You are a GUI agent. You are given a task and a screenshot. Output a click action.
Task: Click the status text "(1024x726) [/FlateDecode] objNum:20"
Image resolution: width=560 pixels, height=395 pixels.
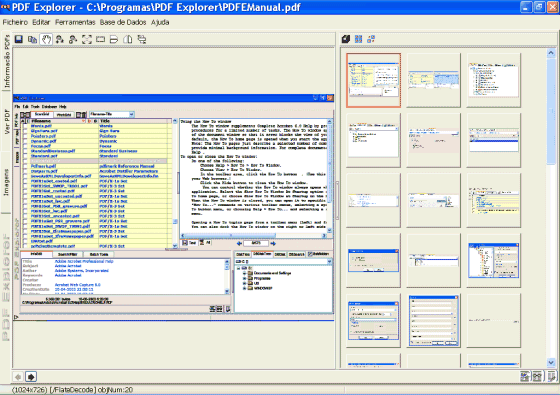pyautogui.click(x=72, y=390)
